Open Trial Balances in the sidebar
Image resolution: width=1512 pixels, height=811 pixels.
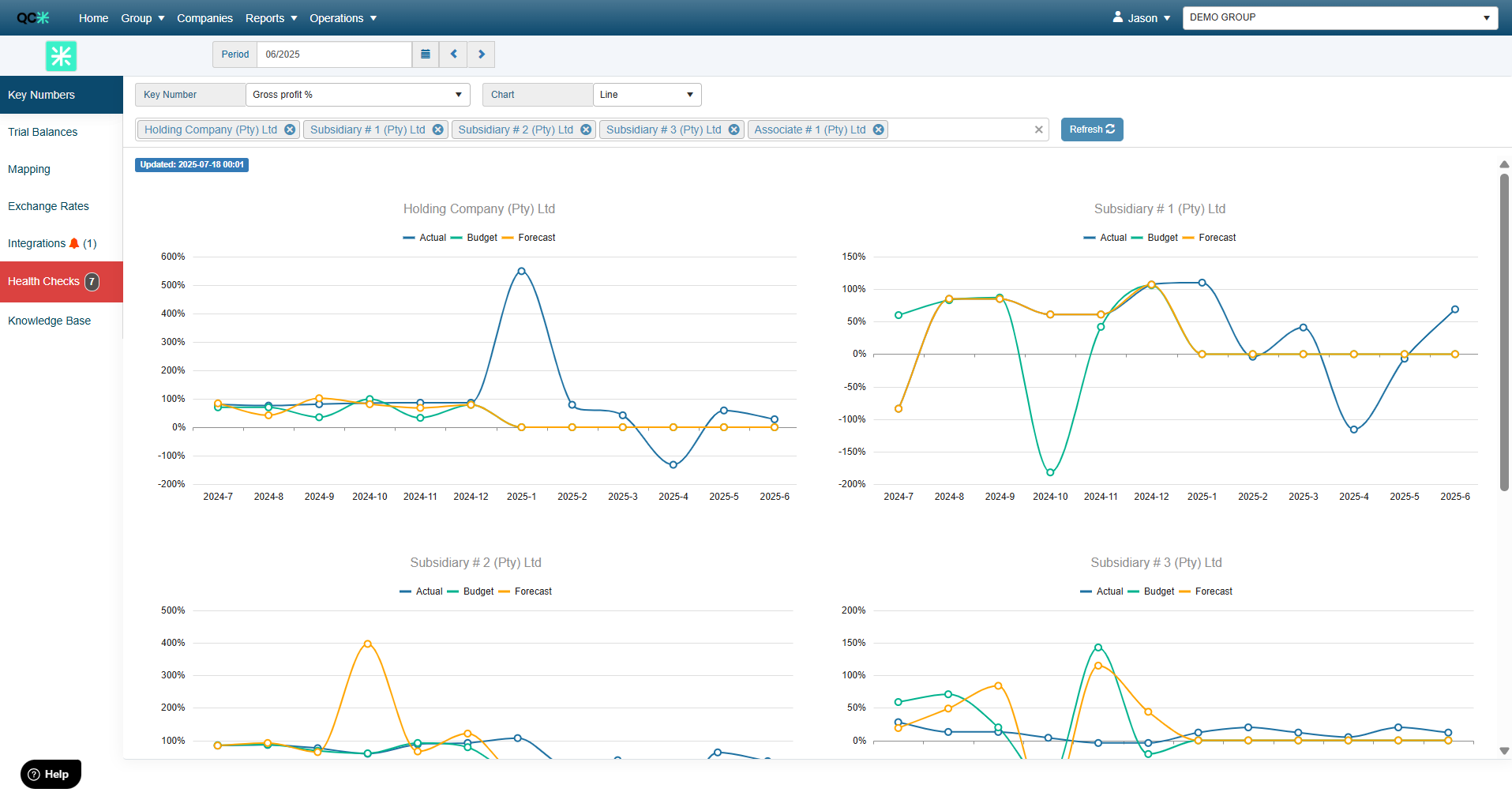(62, 132)
